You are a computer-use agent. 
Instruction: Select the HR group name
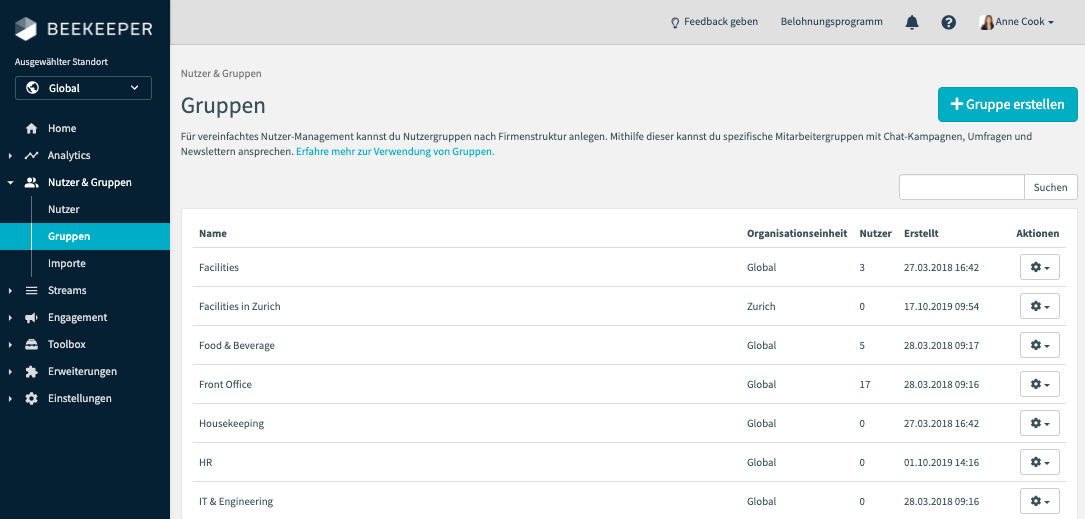205,462
